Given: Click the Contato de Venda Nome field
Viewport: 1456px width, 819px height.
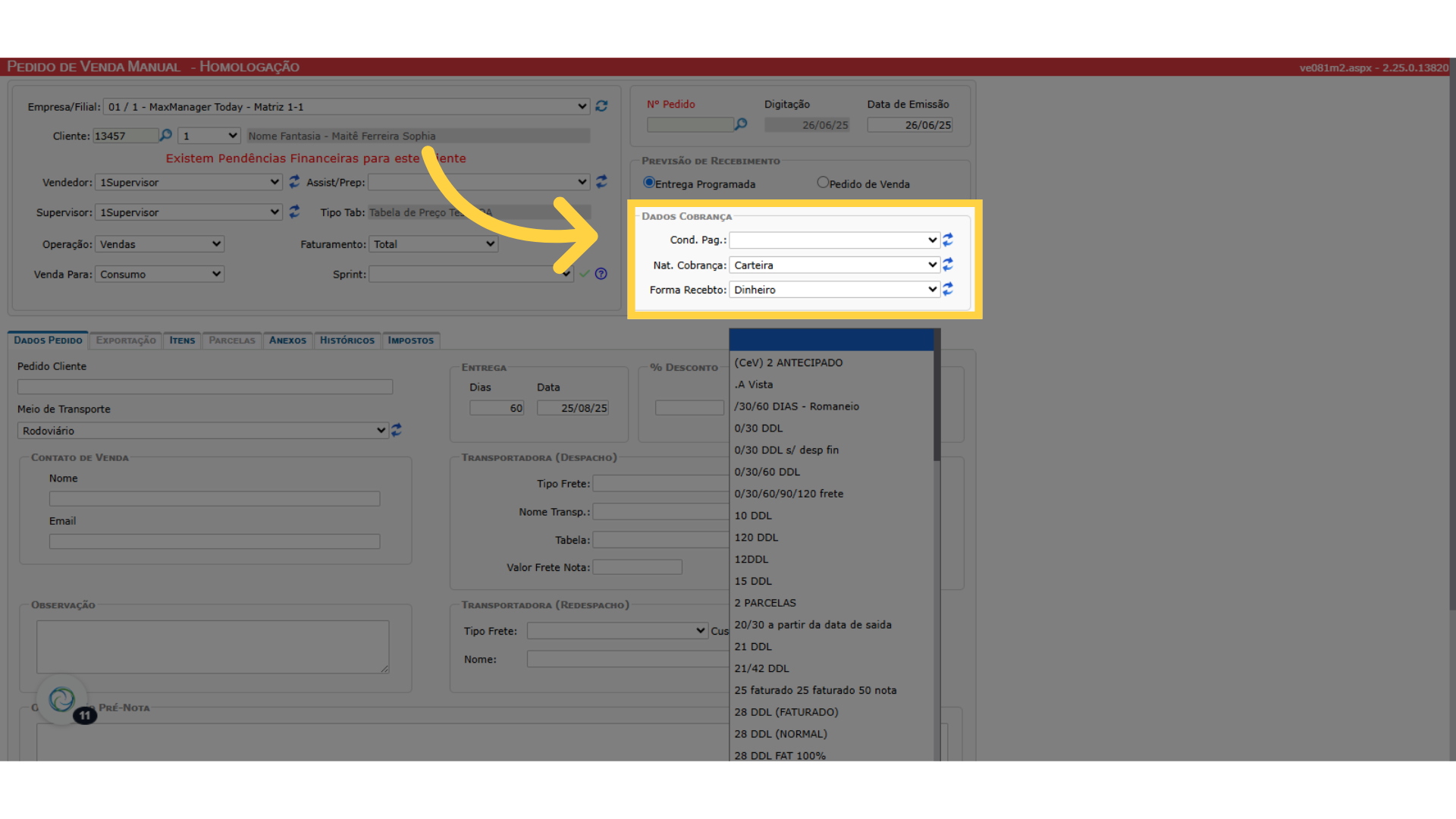Looking at the screenshot, I should point(215,499).
